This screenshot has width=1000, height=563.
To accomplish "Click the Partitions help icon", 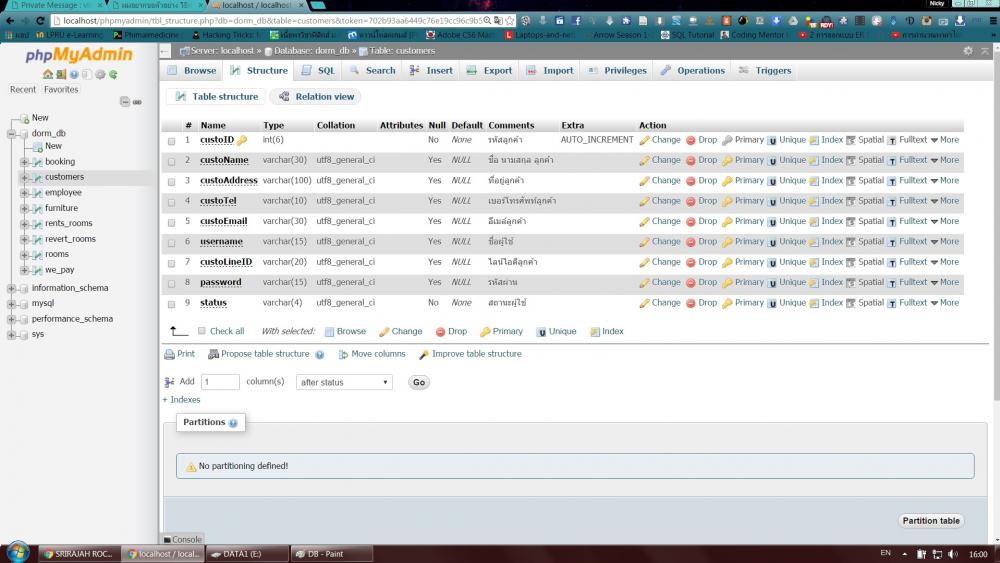I will click(x=233, y=423).
